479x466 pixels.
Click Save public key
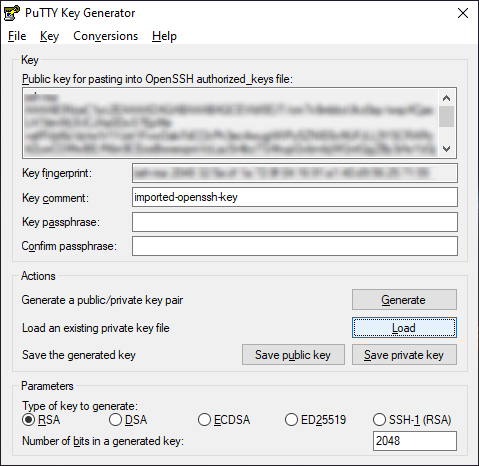click(293, 355)
